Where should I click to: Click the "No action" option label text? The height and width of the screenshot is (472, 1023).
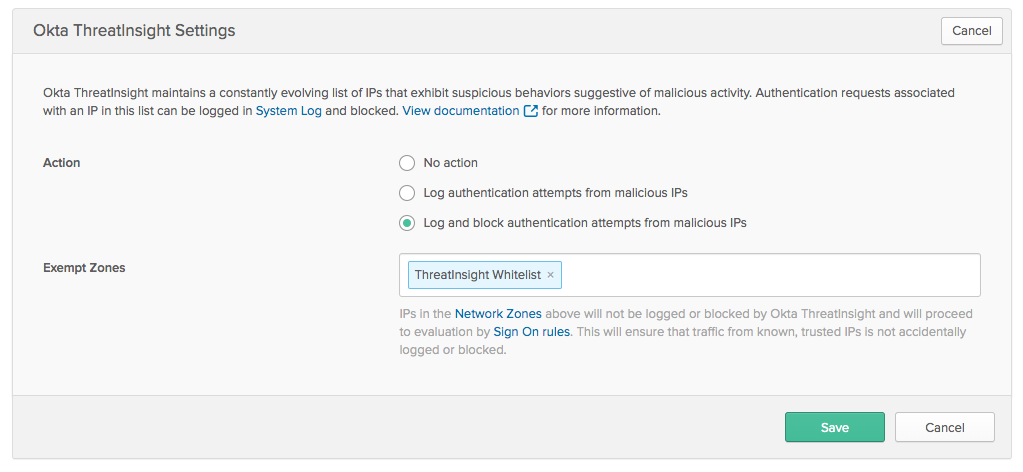(450, 163)
